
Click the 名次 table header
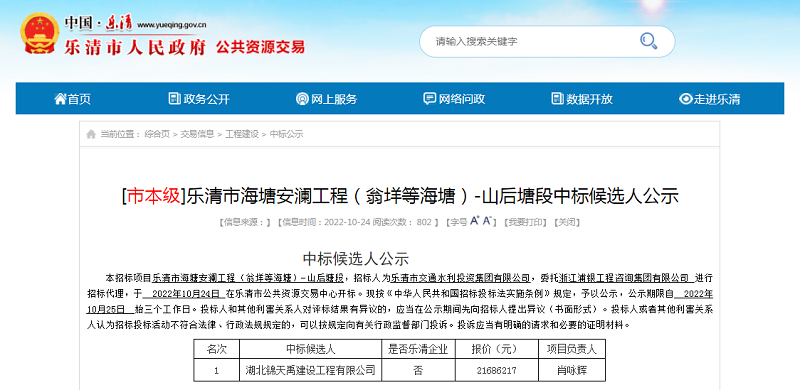pos(216,350)
